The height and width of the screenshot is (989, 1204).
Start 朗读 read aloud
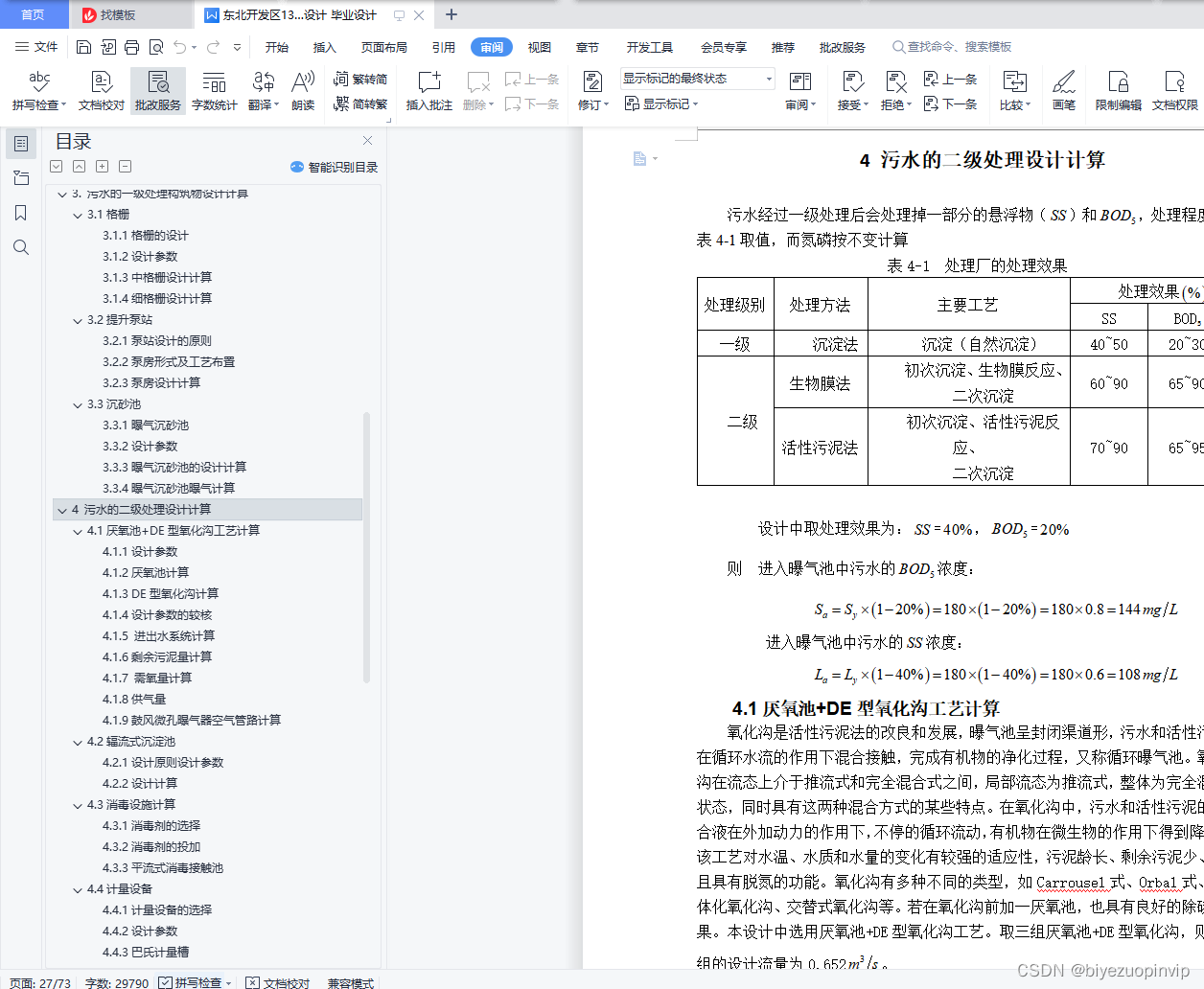pos(303,91)
